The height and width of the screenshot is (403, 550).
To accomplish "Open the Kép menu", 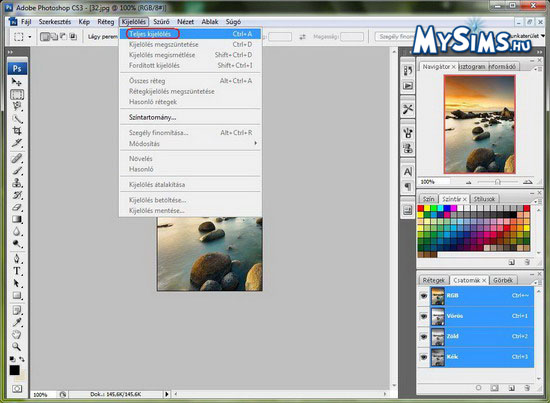I will 84,22.
